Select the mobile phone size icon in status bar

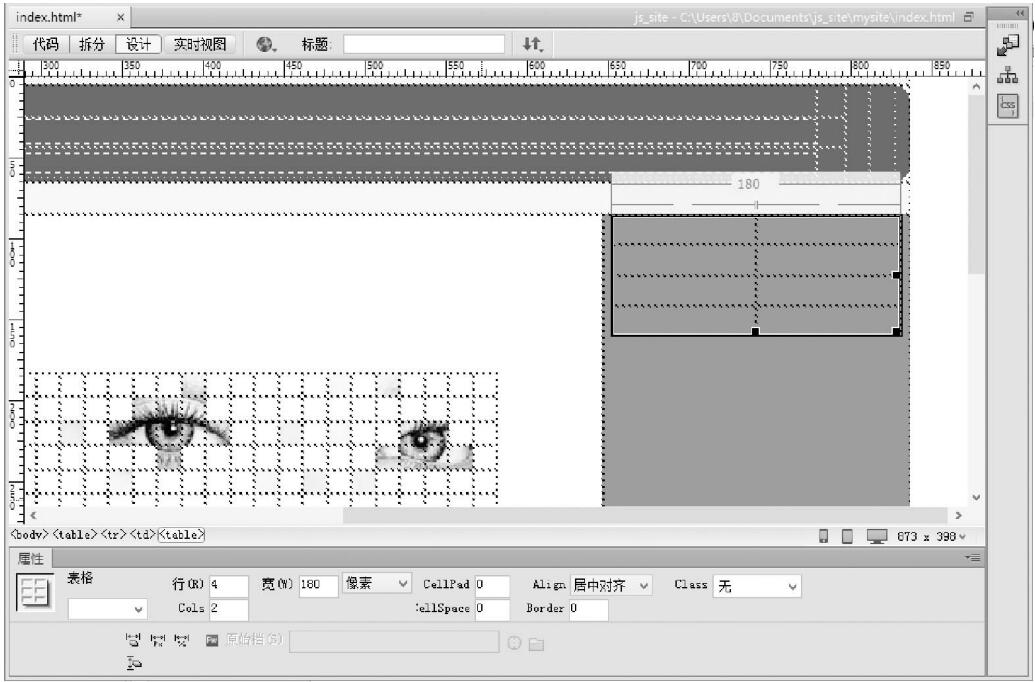[824, 536]
